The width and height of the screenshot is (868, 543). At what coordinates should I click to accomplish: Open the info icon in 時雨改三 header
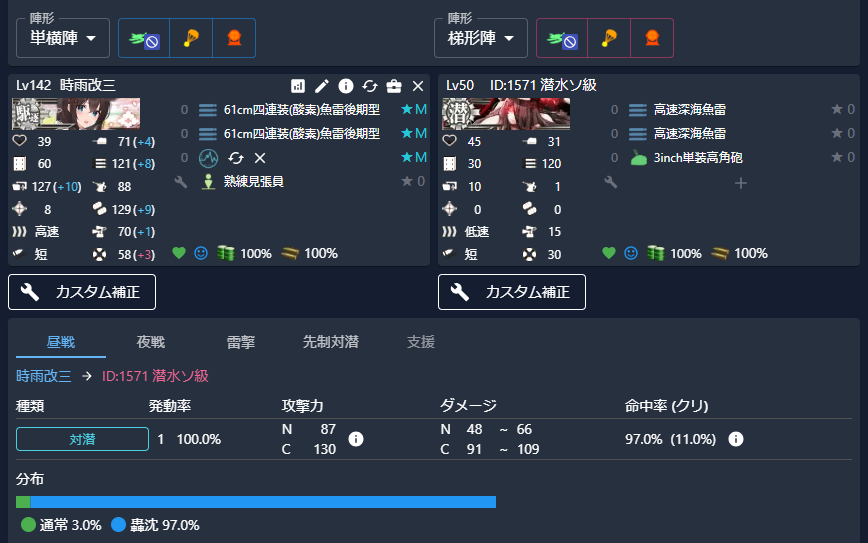pyautogui.click(x=345, y=86)
